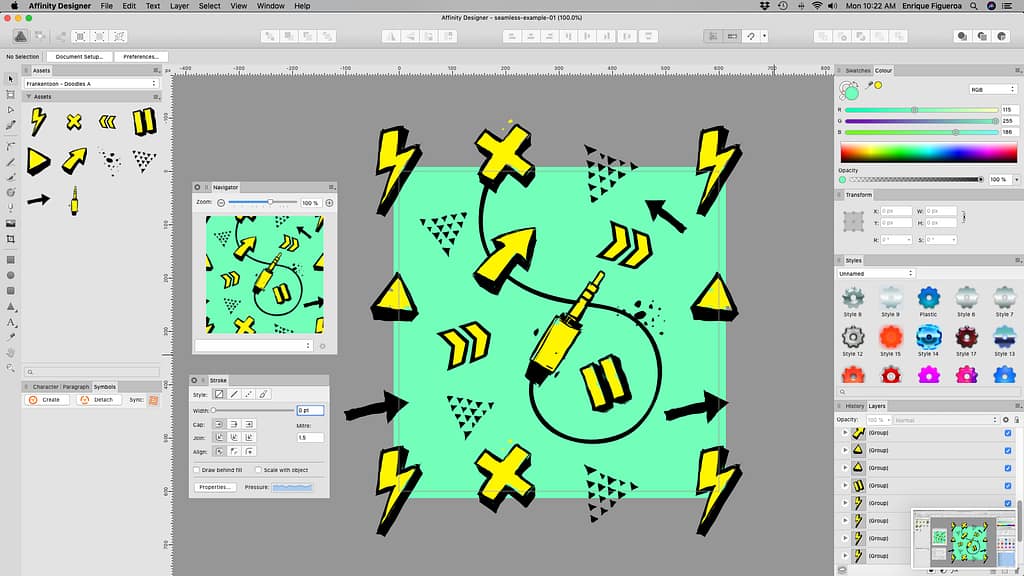This screenshot has width=1024, height=576.
Task: Open the Frankentoon - Doodles A assets dropdown
Action: pyautogui.click(x=90, y=83)
